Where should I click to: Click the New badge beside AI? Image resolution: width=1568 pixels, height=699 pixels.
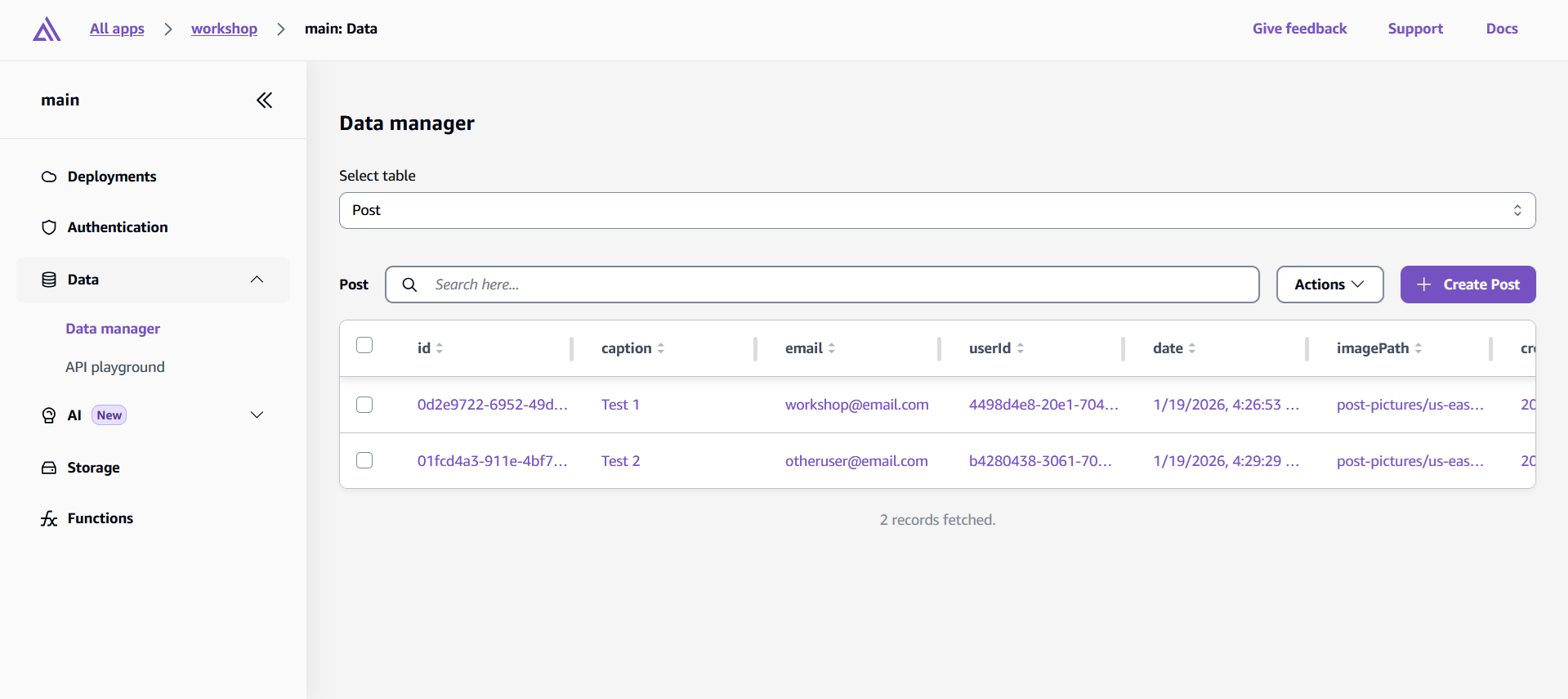pyautogui.click(x=109, y=415)
